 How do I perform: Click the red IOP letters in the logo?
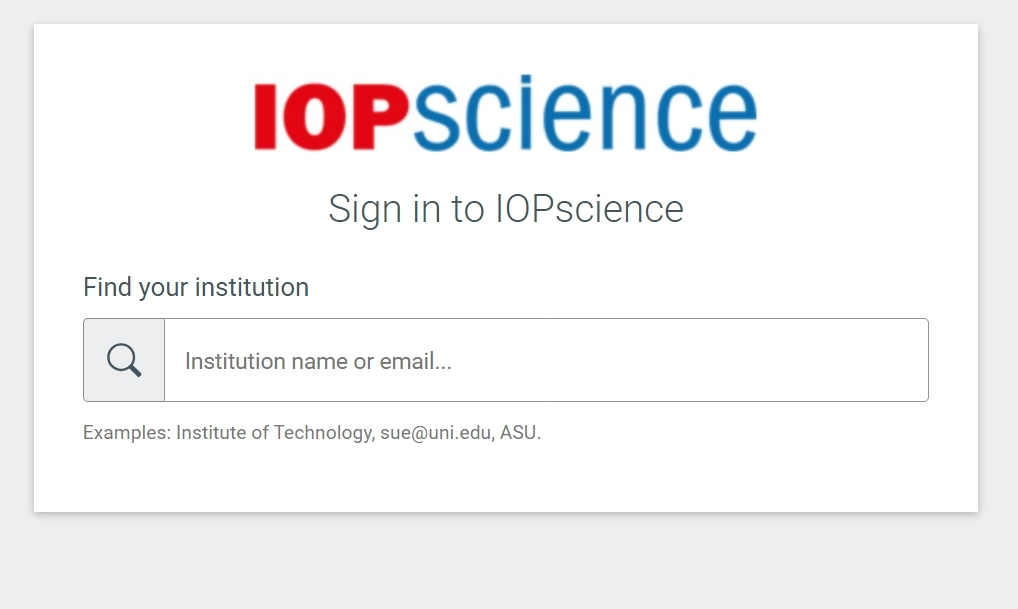[x=330, y=117]
